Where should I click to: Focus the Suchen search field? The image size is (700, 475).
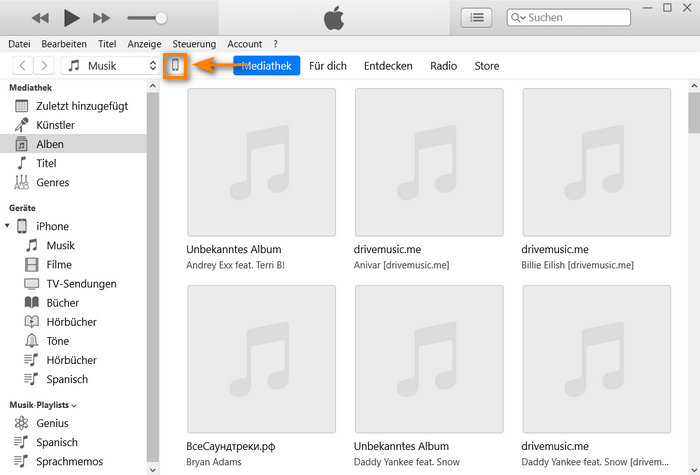(x=569, y=18)
